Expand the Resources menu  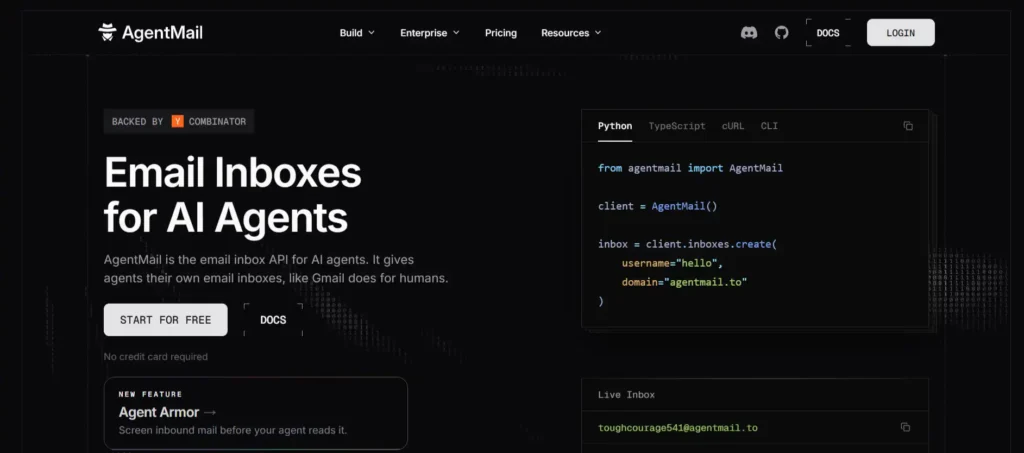(x=571, y=33)
